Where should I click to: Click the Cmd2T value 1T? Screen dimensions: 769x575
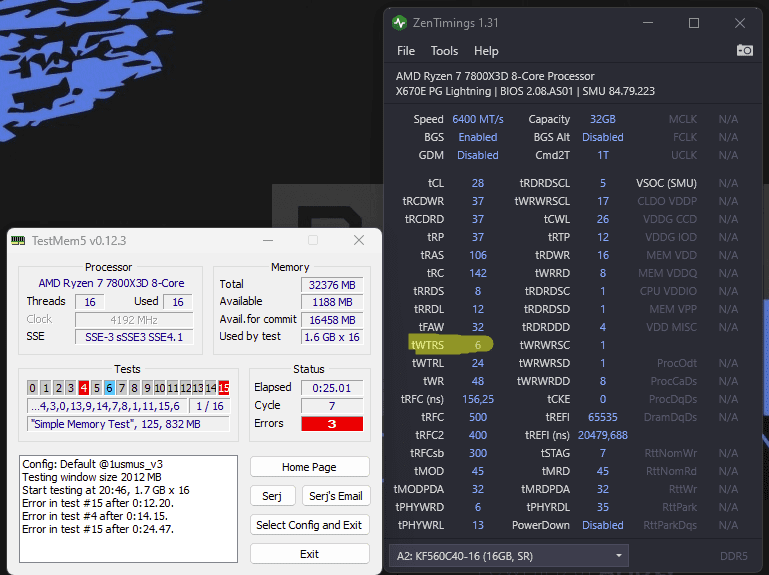click(603, 155)
